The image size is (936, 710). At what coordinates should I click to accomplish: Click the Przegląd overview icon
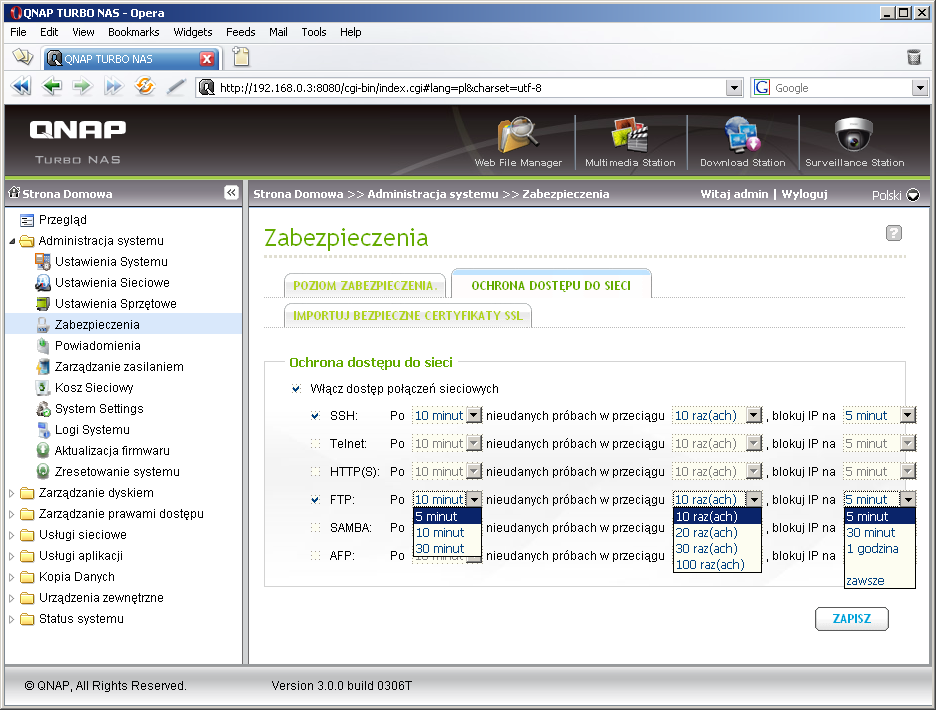click(x=27, y=220)
